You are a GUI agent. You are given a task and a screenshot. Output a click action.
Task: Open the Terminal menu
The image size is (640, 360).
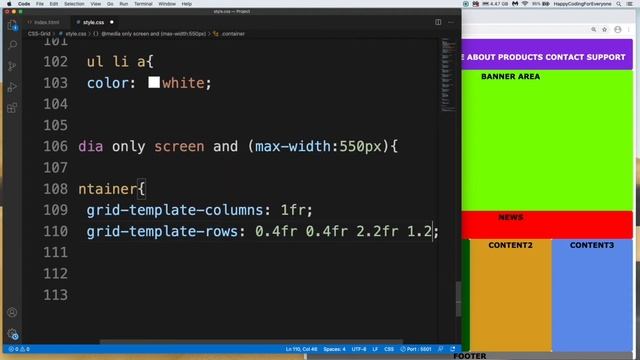coord(143,4)
